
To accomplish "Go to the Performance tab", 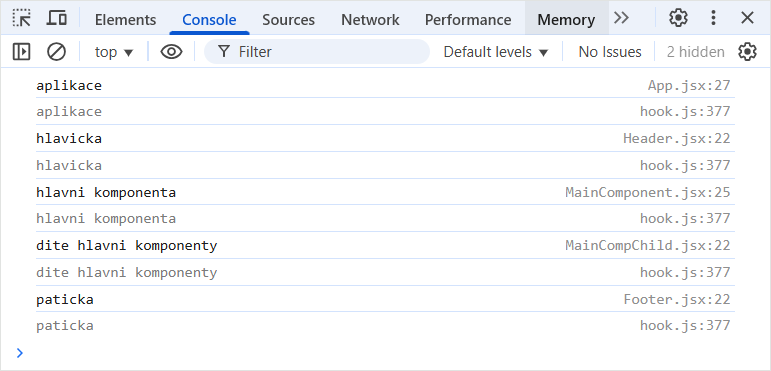I will (468, 20).
